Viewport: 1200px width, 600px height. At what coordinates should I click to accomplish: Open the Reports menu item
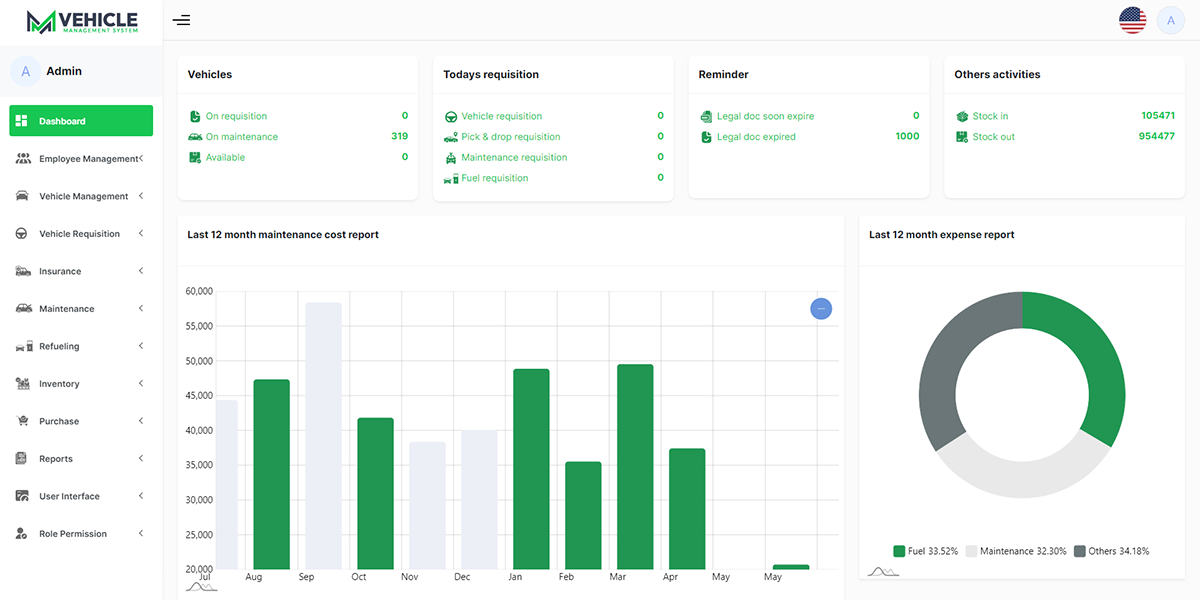click(x=56, y=459)
